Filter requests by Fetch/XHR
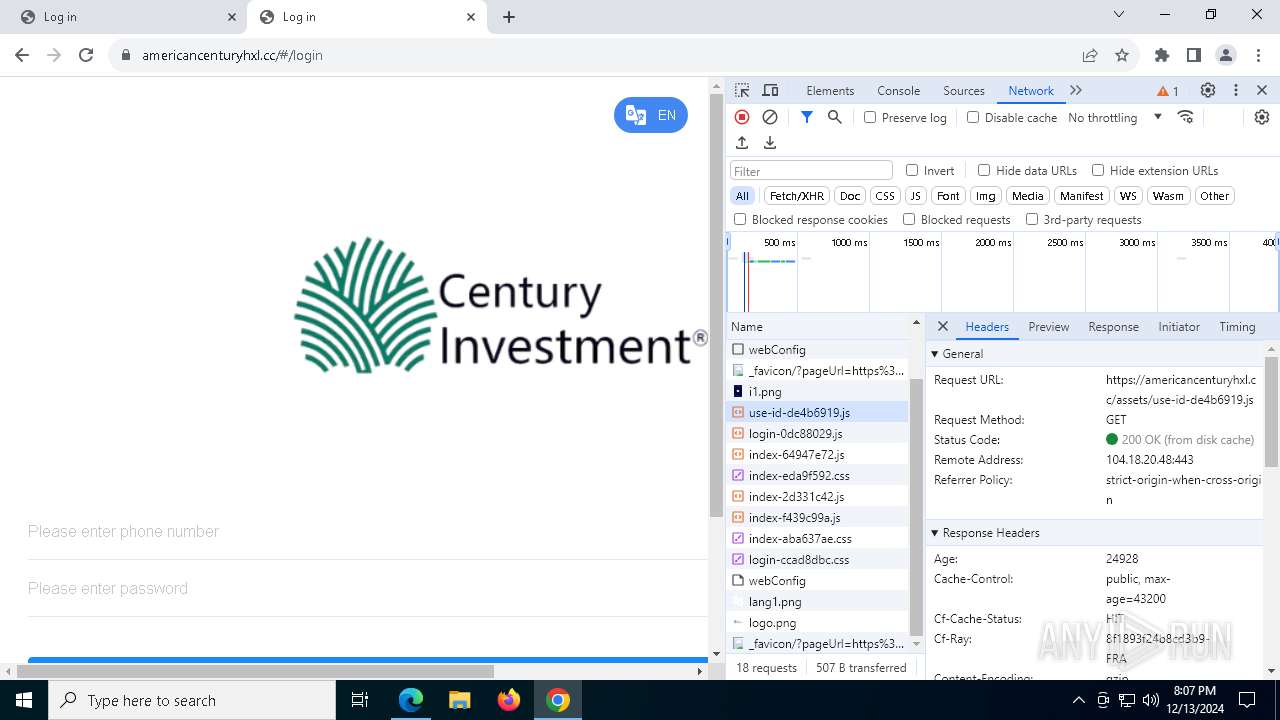The height and width of the screenshot is (720, 1280). 797,196
